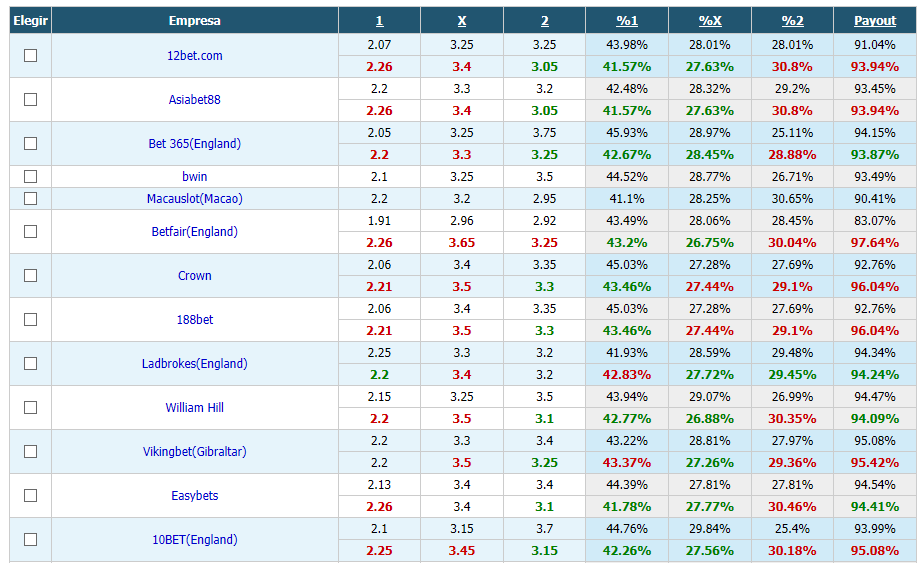The width and height of the screenshot is (923, 563).
Task: Click 10BET's 93.99% payout
Action: 875,529
